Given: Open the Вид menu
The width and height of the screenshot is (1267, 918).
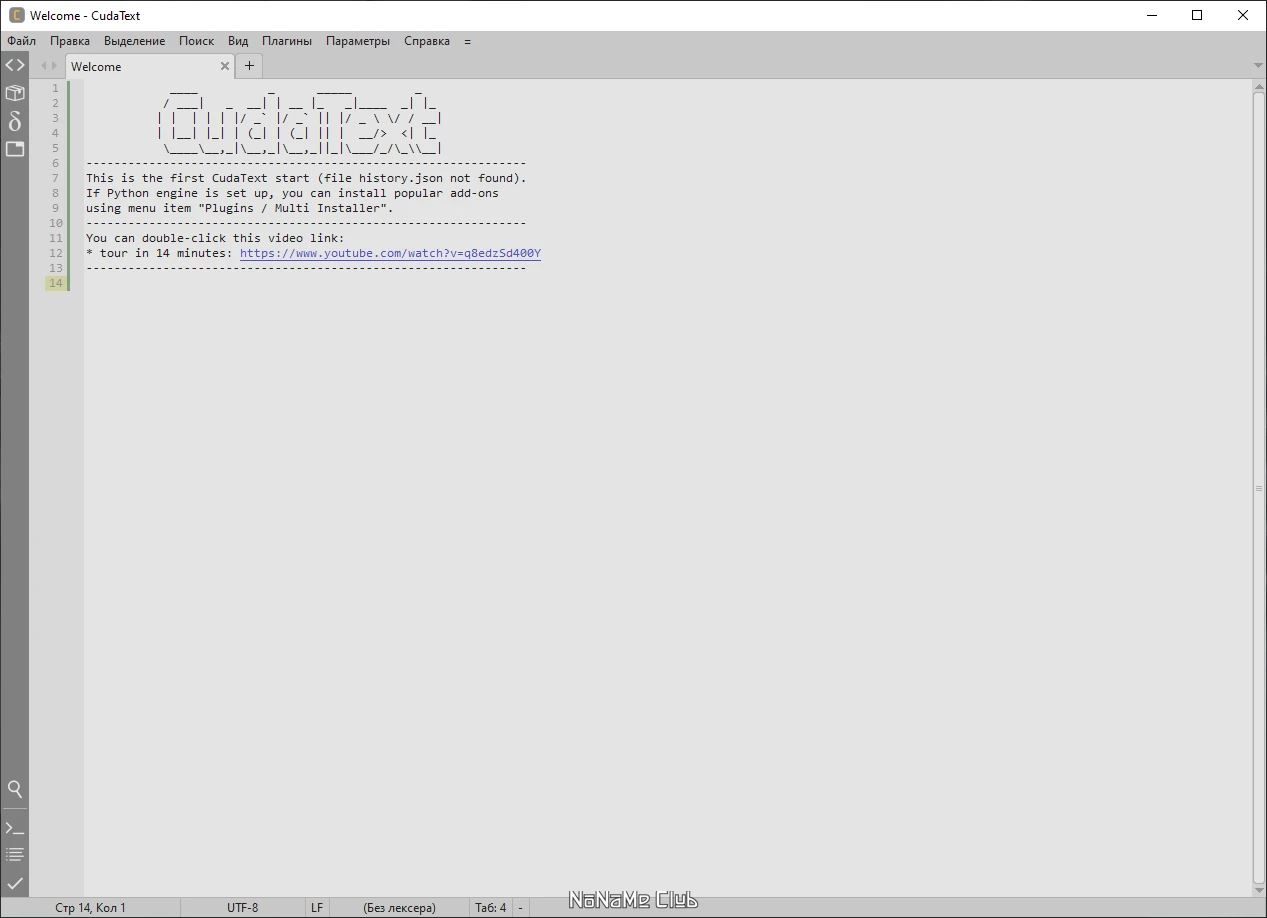Looking at the screenshot, I should click(x=238, y=41).
